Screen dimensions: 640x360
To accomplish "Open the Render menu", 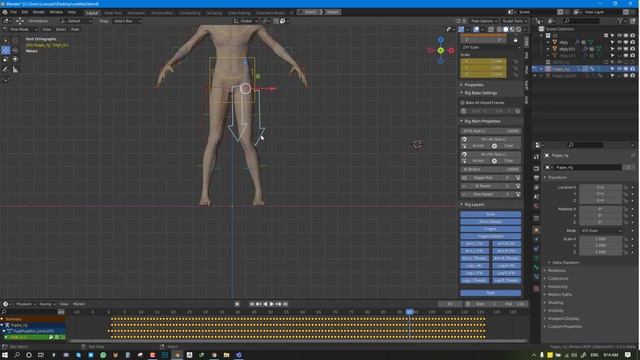I will [x=38, y=12].
